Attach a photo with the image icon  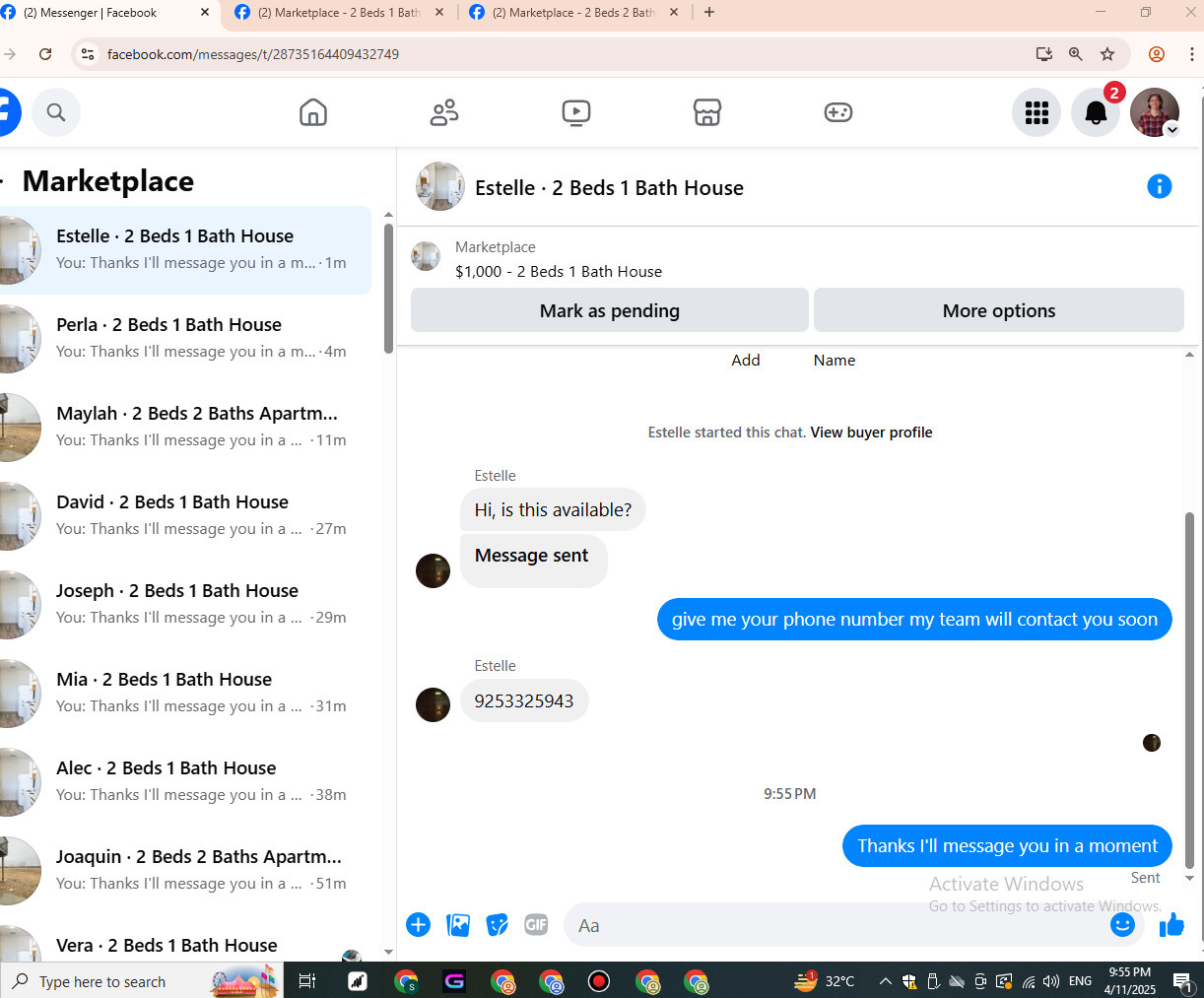(x=458, y=925)
